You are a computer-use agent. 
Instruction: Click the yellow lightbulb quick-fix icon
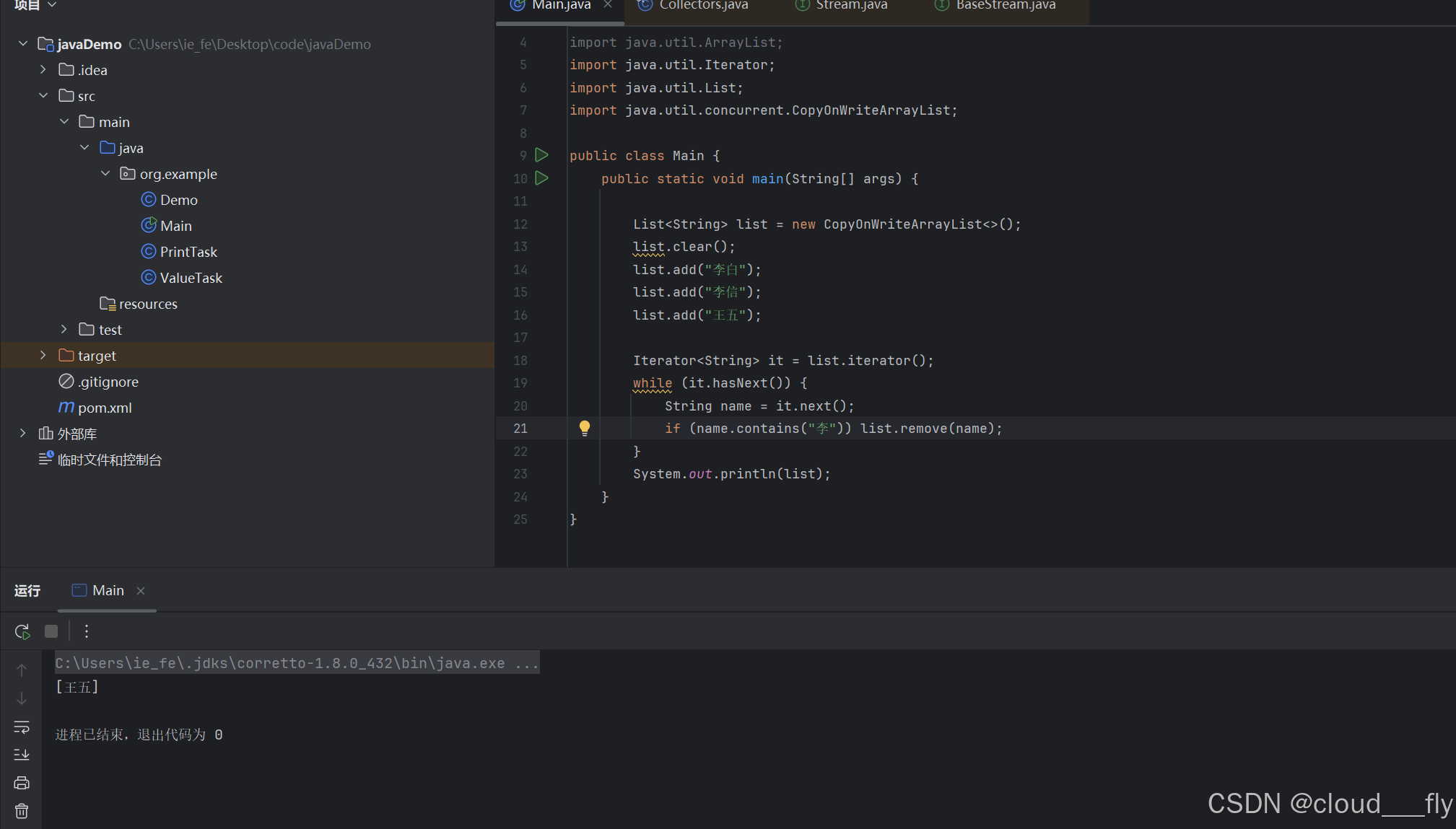pyautogui.click(x=585, y=428)
